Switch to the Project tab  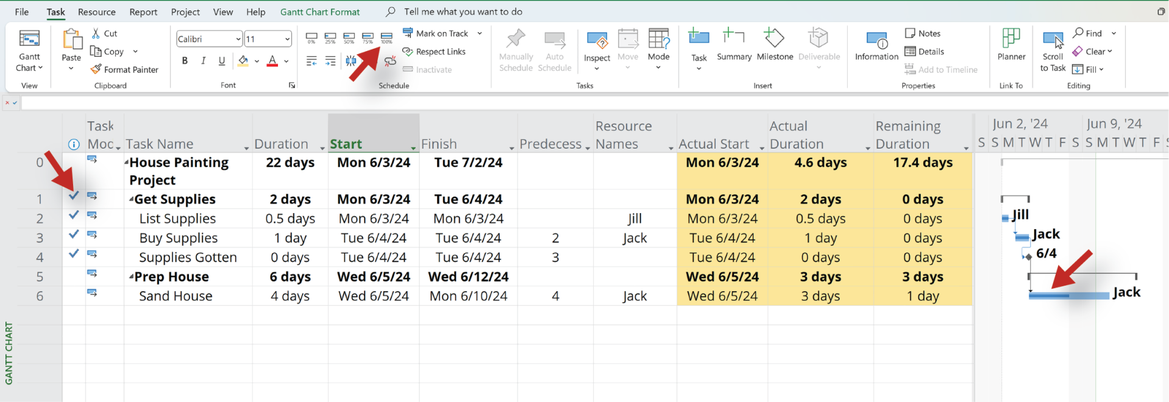(x=185, y=12)
